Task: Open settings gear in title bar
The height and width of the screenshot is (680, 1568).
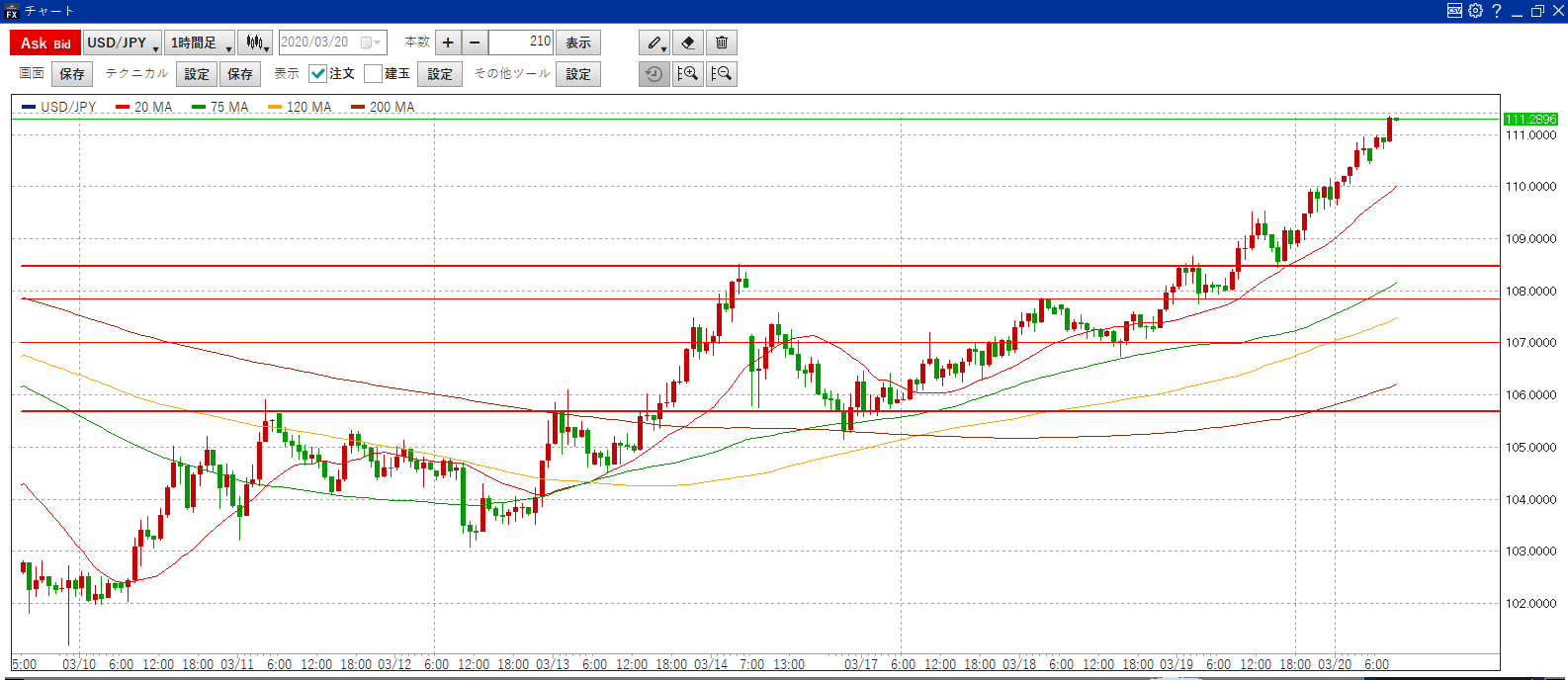Action: click(1475, 11)
